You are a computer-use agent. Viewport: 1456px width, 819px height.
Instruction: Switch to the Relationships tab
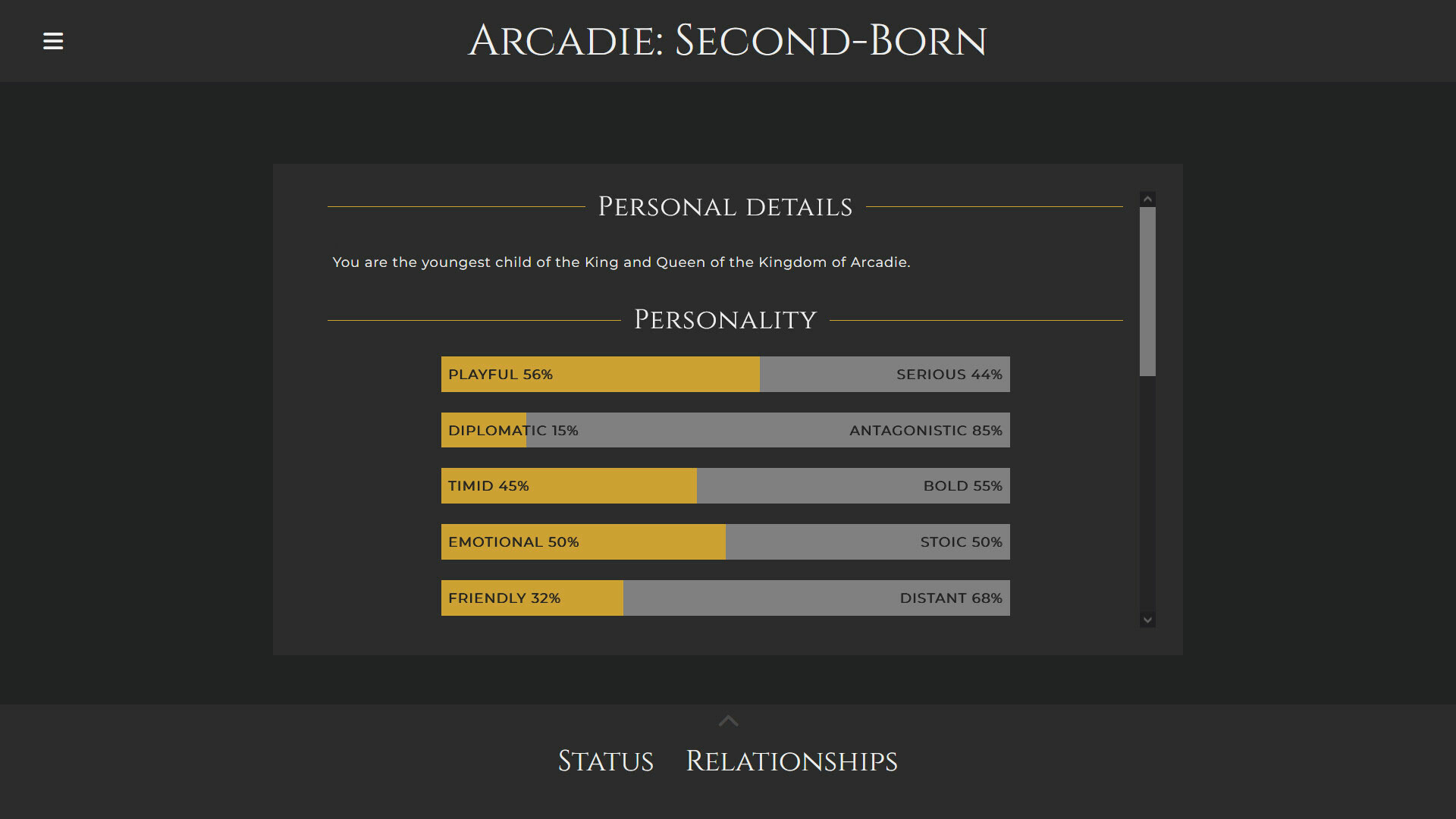[792, 761]
